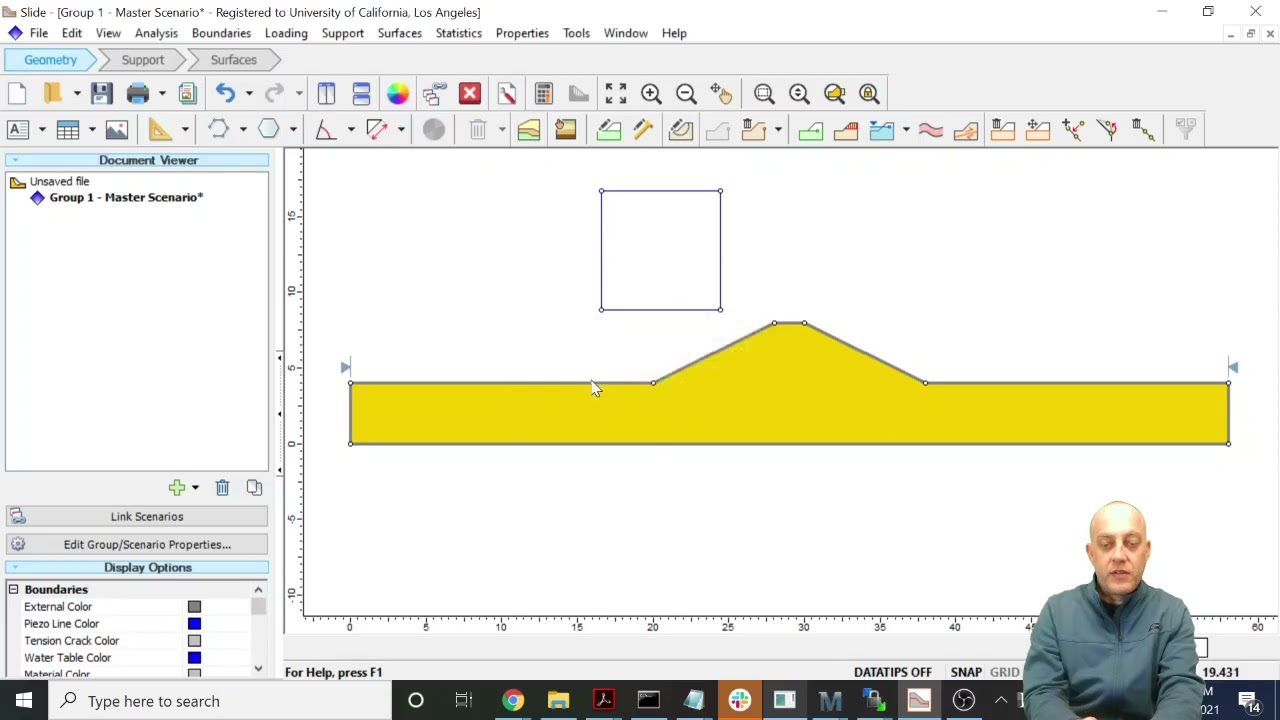Add a text box annotation tool
The height and width of the screenshot is (720, 1280).
[x=17, y=129]
